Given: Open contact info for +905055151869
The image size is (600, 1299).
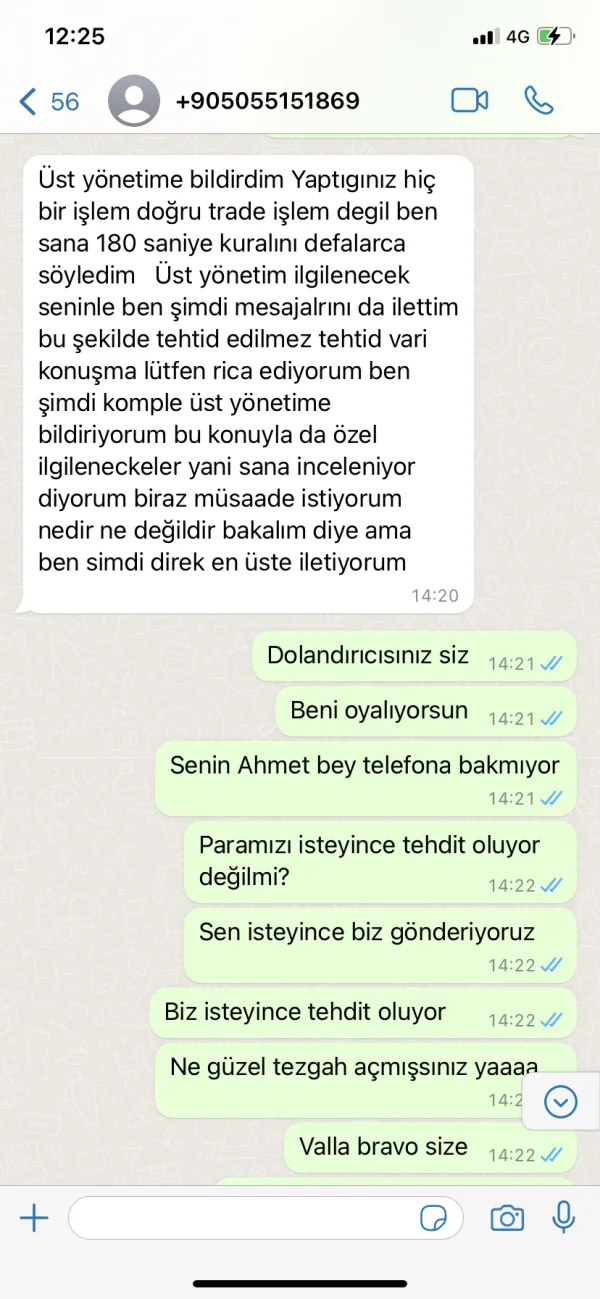Looking at the screenshot, I should (x=267, y=101).
